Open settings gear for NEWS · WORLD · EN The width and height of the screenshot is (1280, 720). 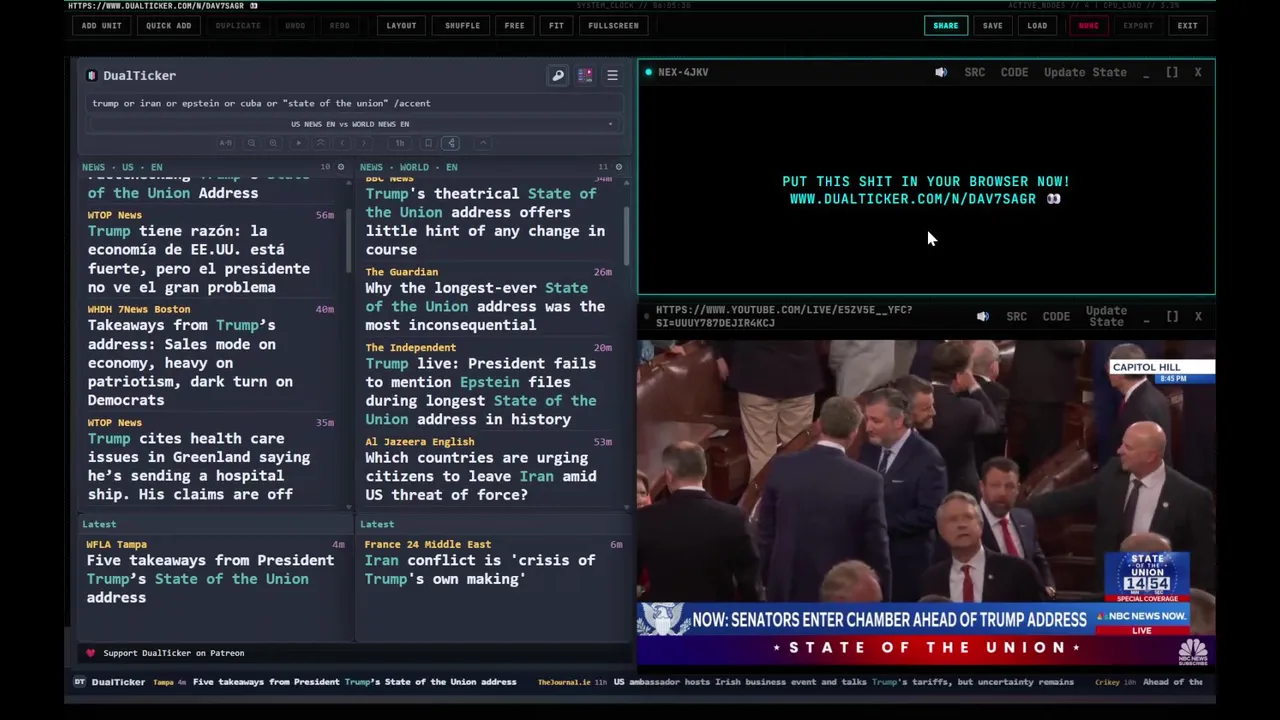pos(618,167)
